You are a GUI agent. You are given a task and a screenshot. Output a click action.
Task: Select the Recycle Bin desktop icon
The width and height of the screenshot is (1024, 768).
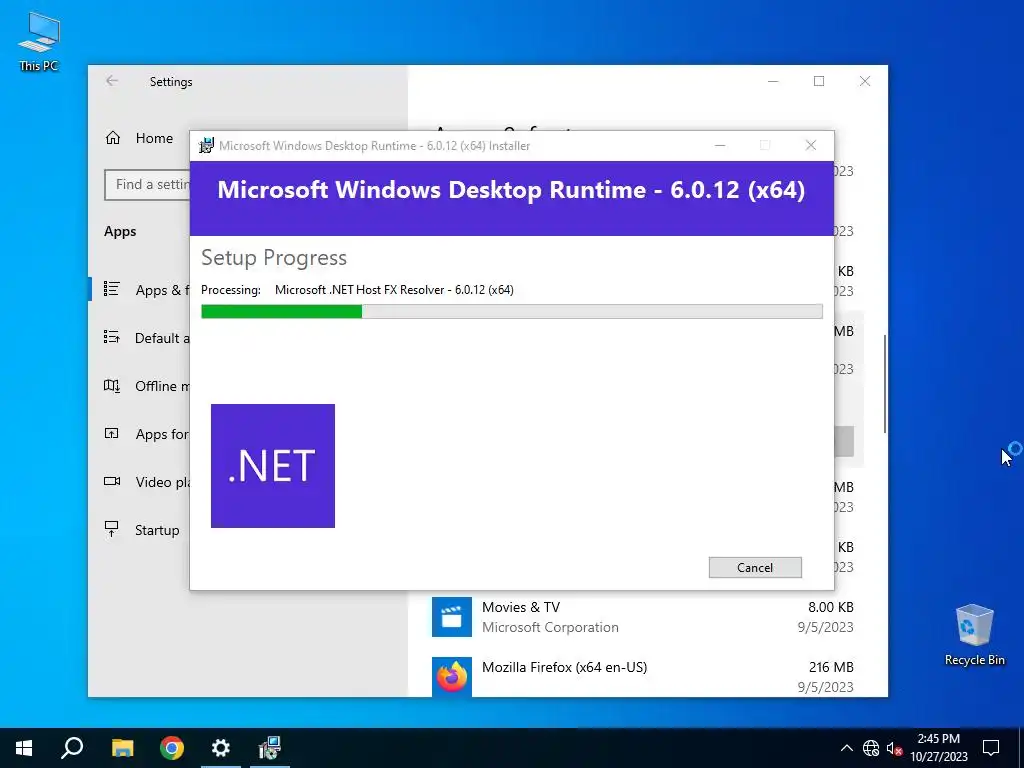point(974,635)
